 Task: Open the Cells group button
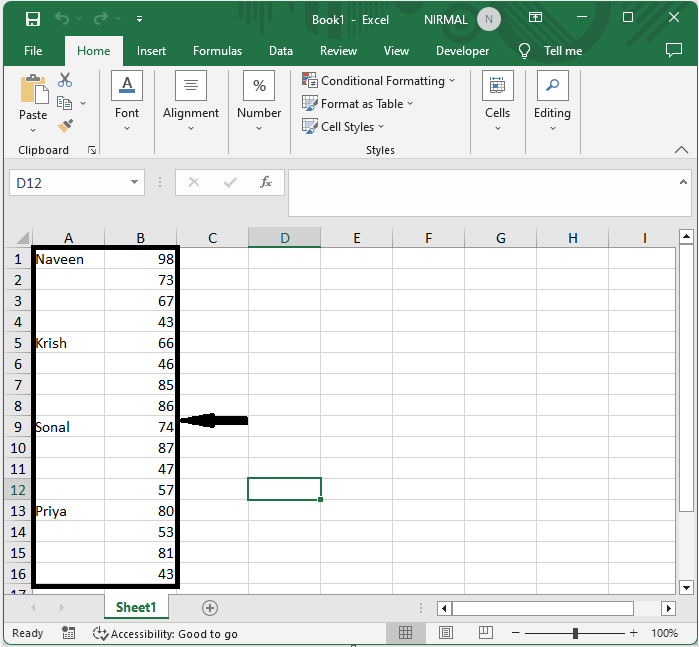[498, 101]
